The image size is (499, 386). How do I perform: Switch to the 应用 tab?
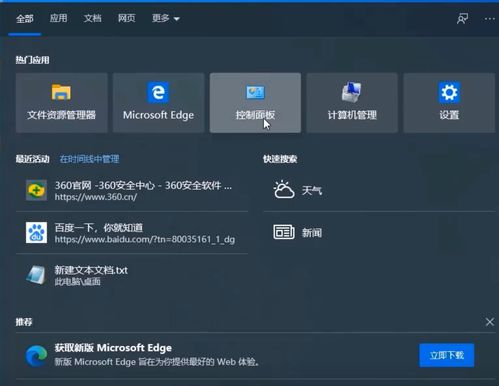[x=58, y=18]
